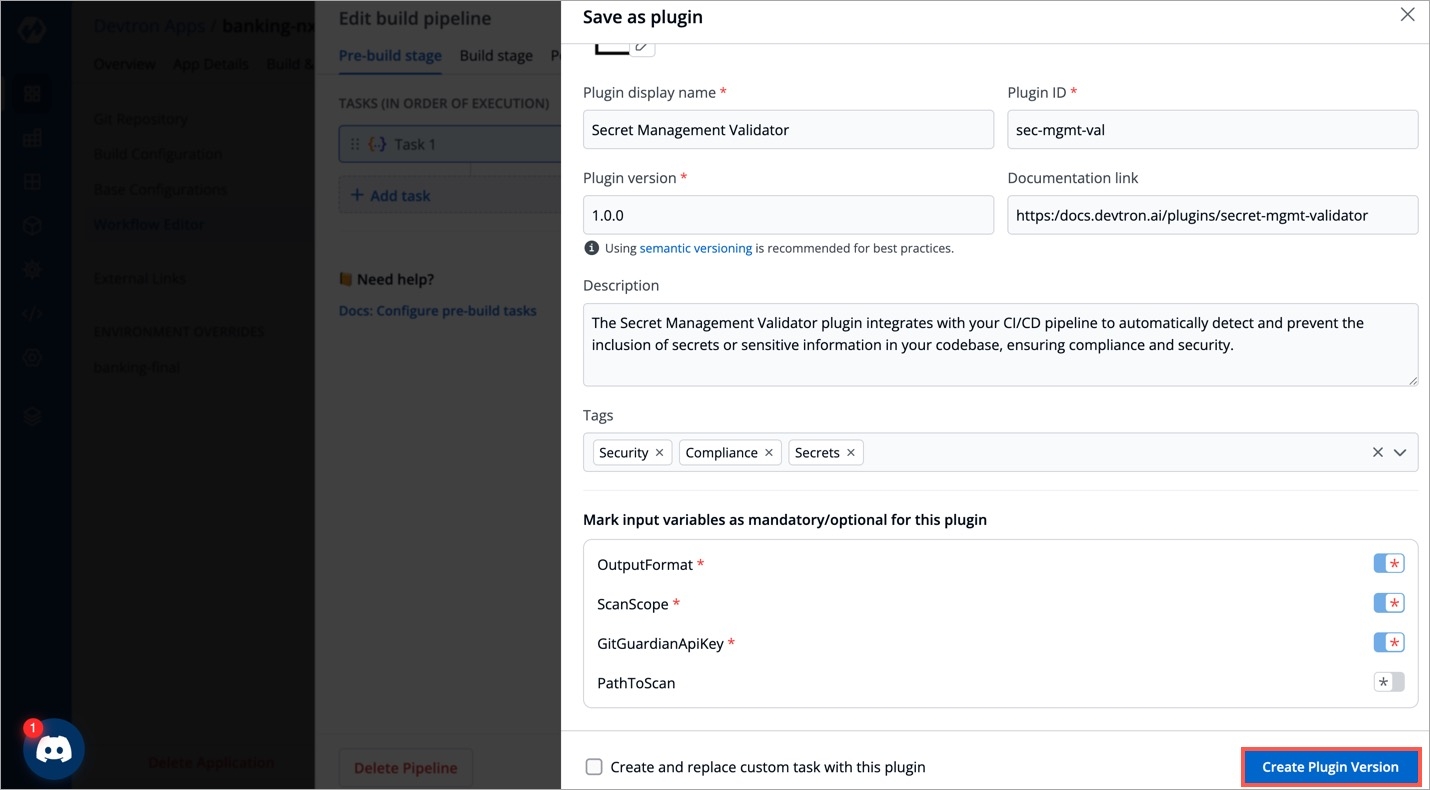
Task: Expand the Tags dropdown arrow
Action: (1400, 453)
